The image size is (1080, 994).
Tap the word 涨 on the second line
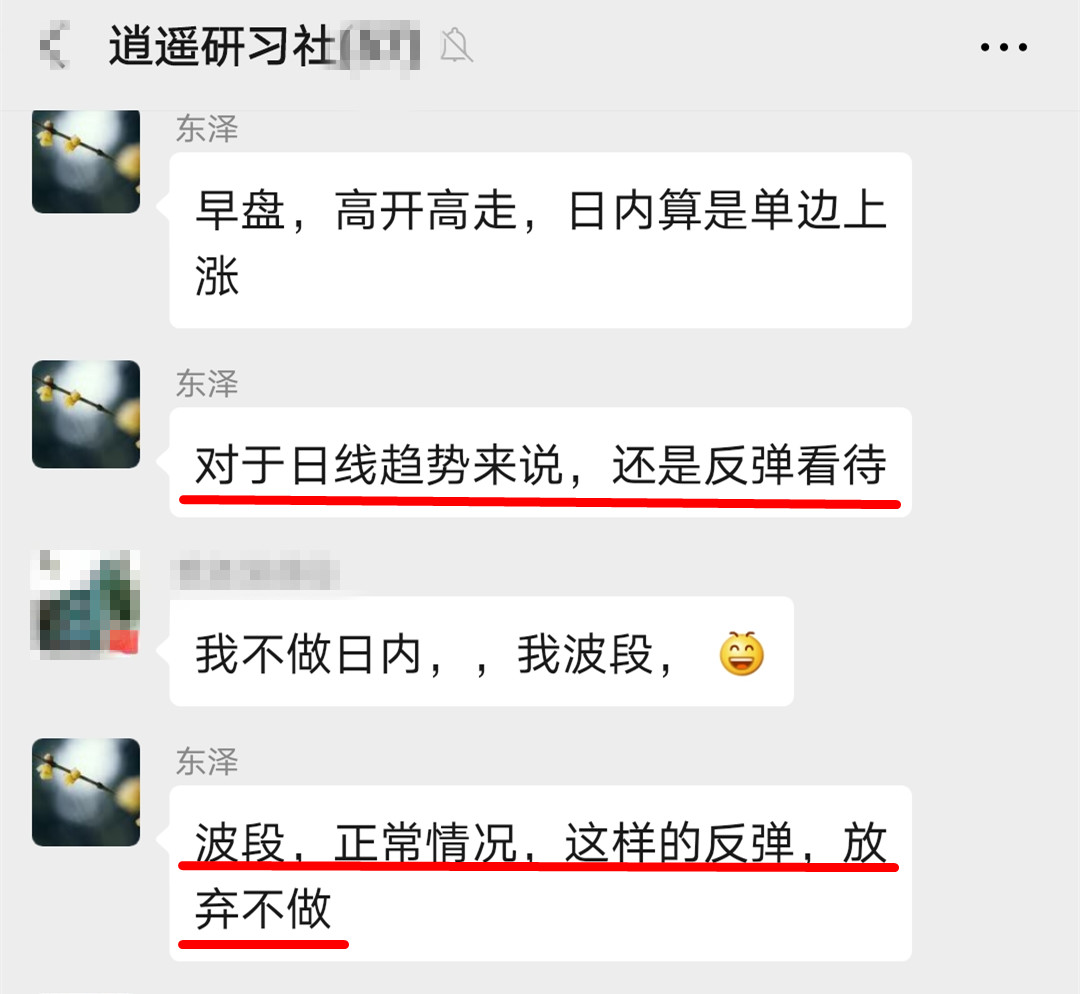pyautogui.click(x=217, y=276)
